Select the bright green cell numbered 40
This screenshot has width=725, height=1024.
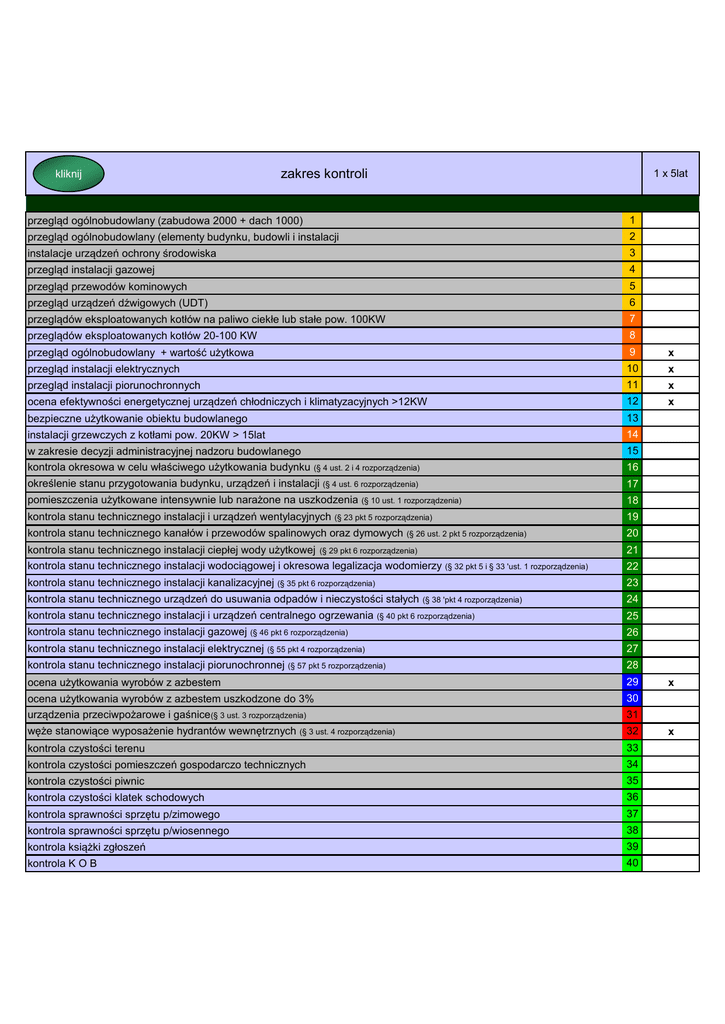632,863
